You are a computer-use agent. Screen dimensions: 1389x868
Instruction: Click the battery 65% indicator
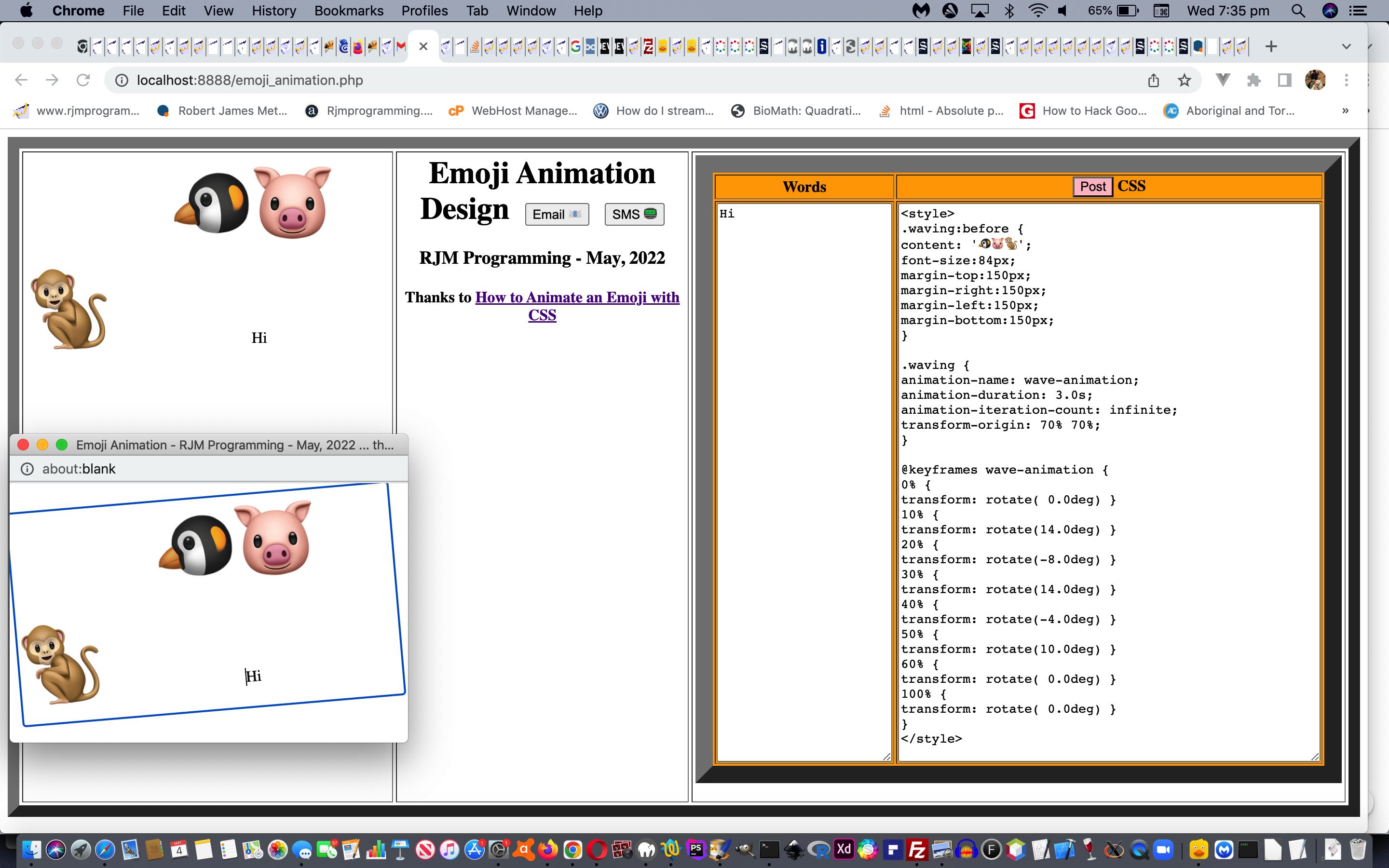pos(1113,10)
